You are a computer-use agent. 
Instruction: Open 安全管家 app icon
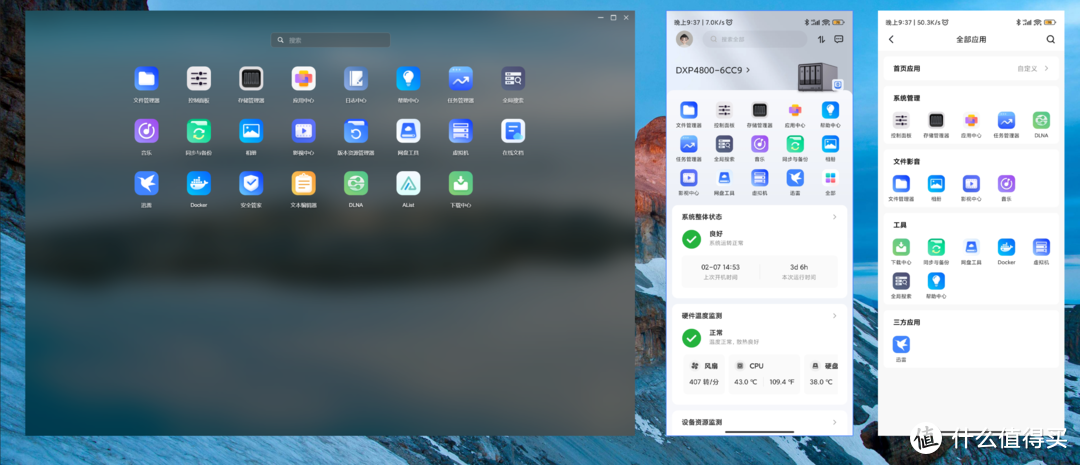click(251, 183)
